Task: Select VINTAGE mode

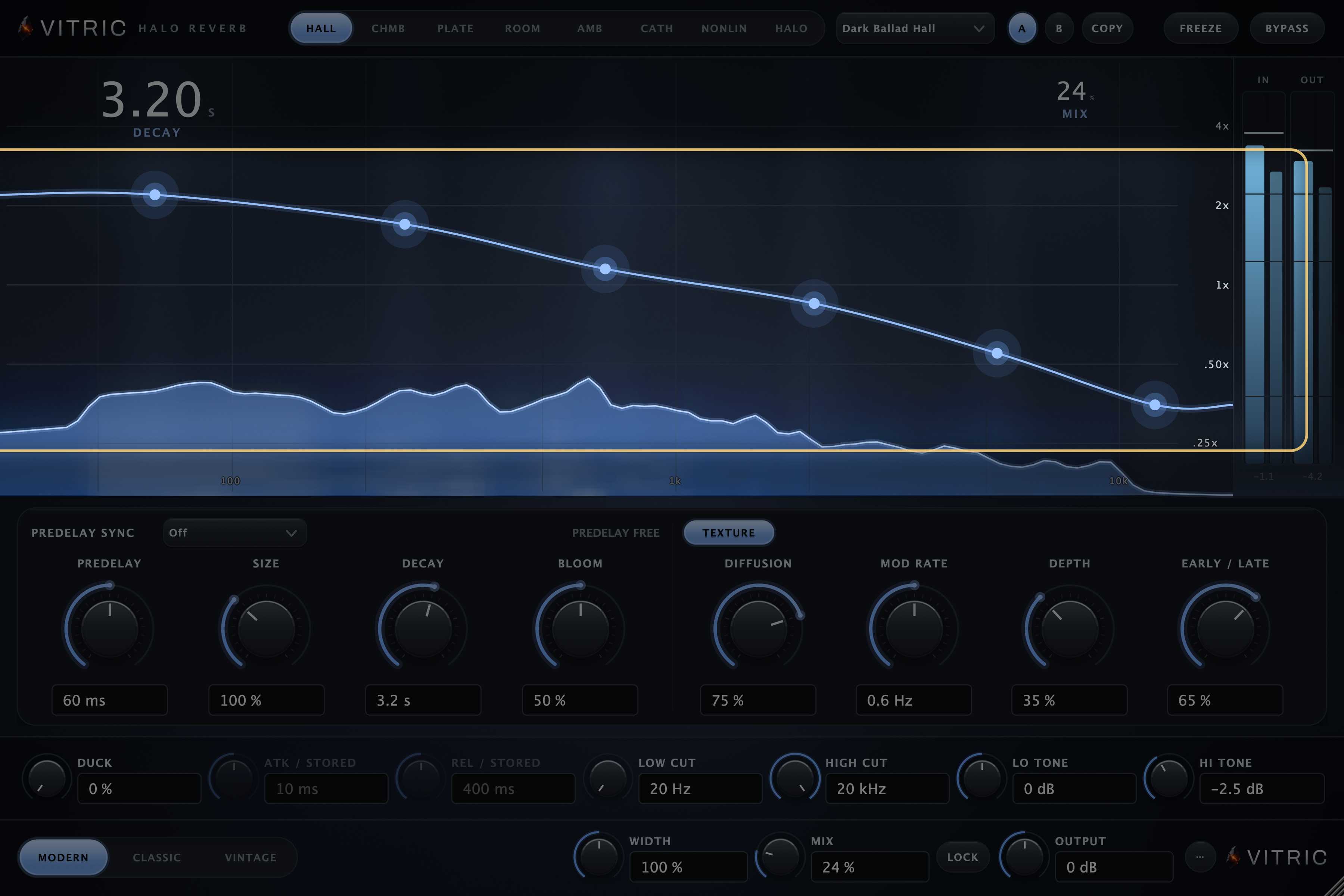Action: coord(250,857)
